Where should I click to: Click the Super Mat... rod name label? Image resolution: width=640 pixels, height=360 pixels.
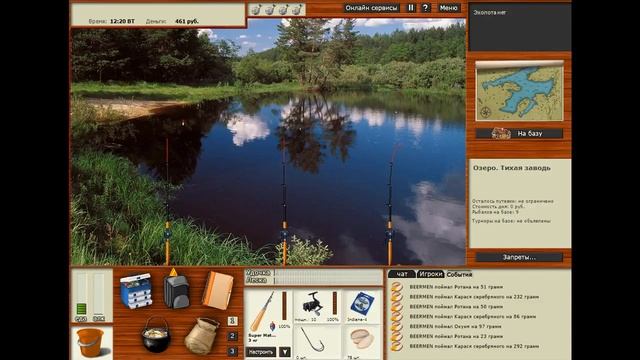262,336
